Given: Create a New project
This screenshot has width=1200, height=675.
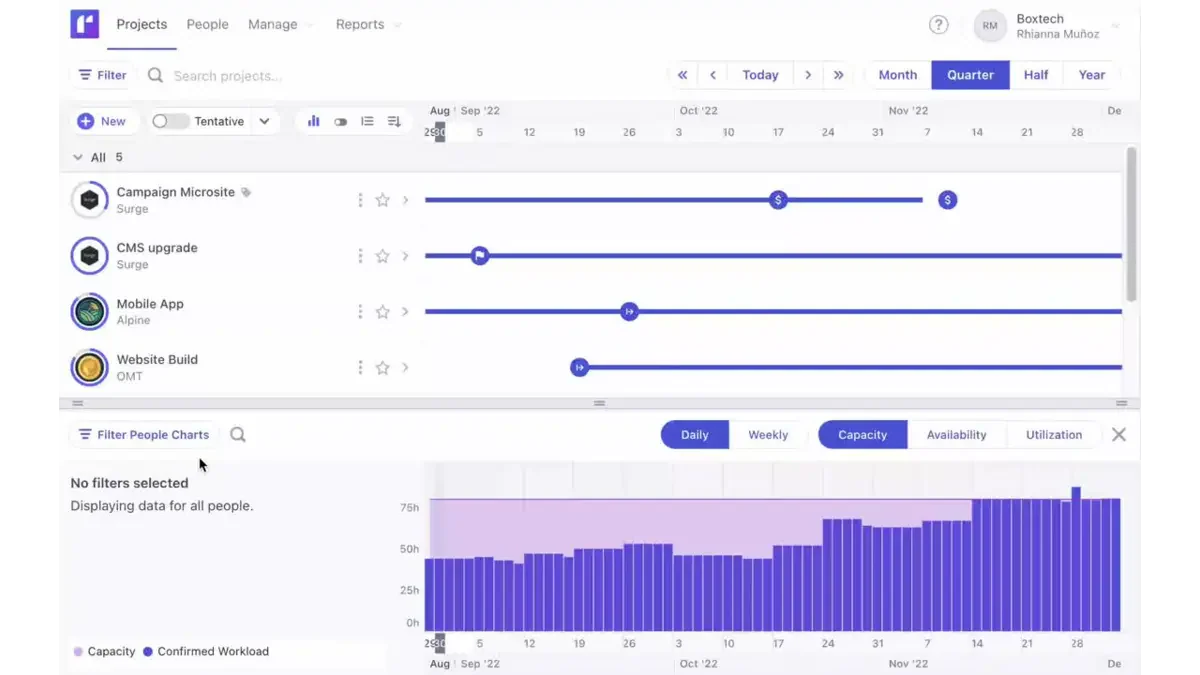Looking at the screenshot, I should [102, 121].
